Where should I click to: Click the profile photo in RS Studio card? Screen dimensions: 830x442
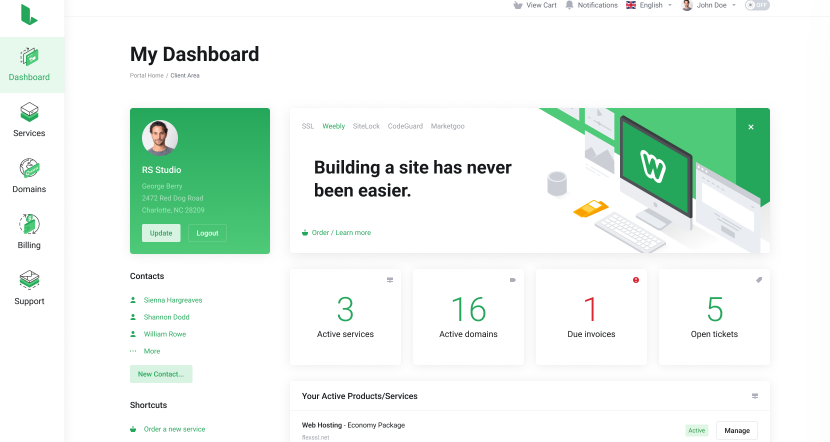click(x=160, y=138)
